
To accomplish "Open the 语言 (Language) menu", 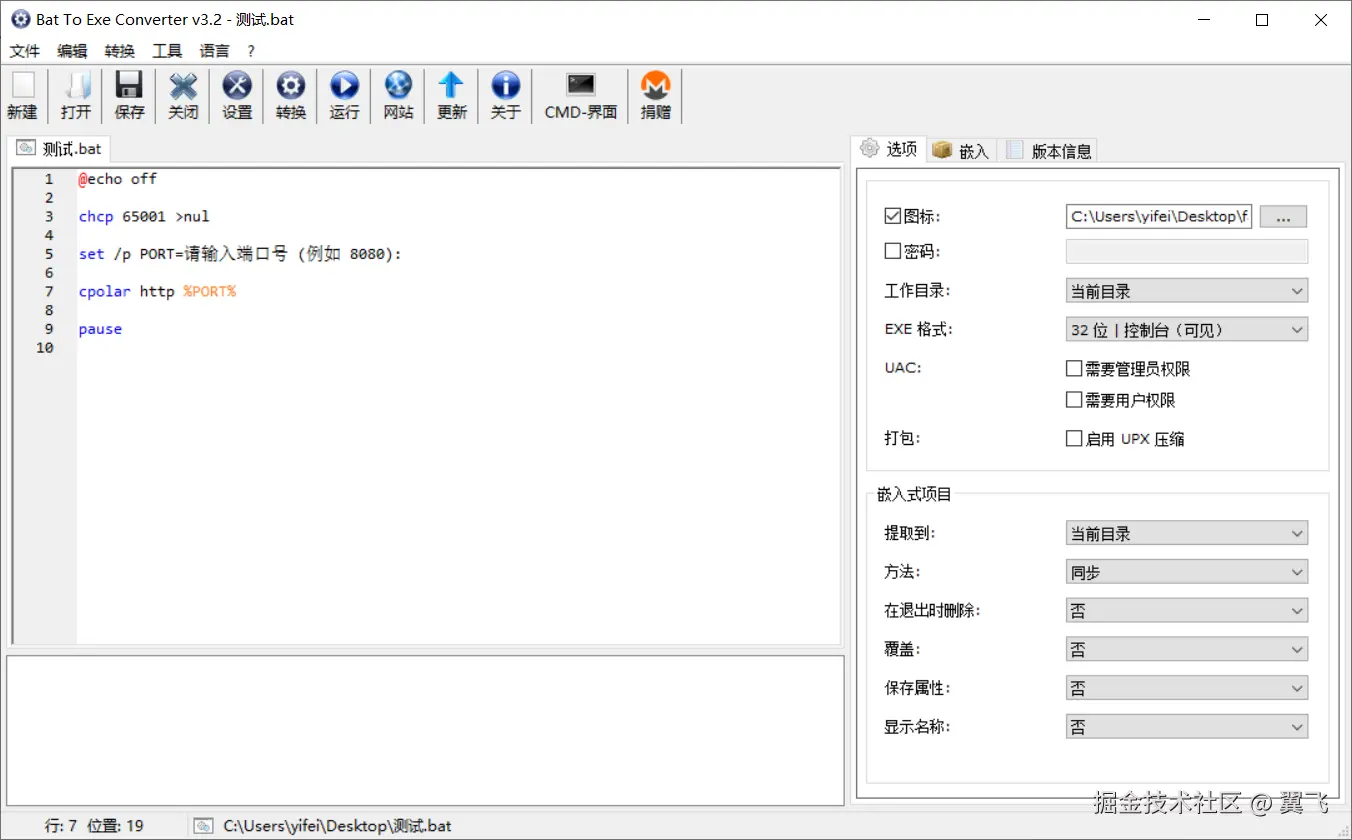I will tap(215, 51).
